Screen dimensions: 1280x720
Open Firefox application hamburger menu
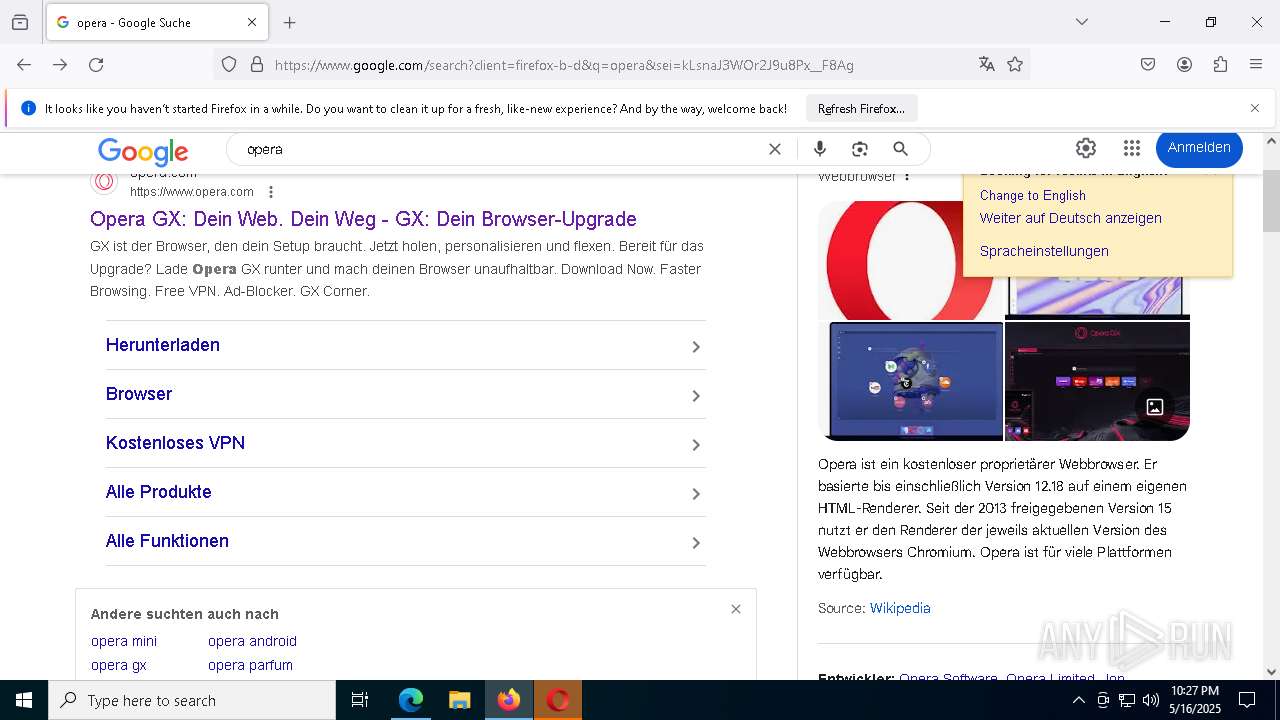click(1256, 65)
